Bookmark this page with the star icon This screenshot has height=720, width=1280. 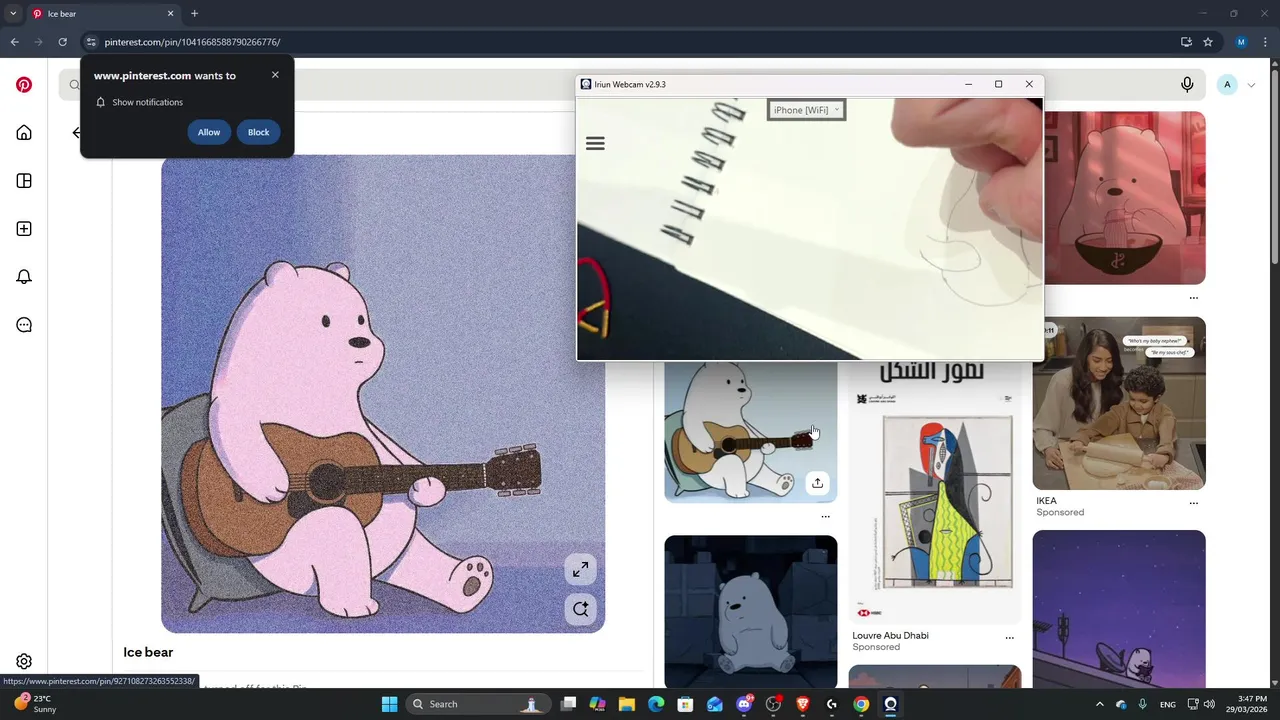pyautogui.click(x=1208, y=42)
